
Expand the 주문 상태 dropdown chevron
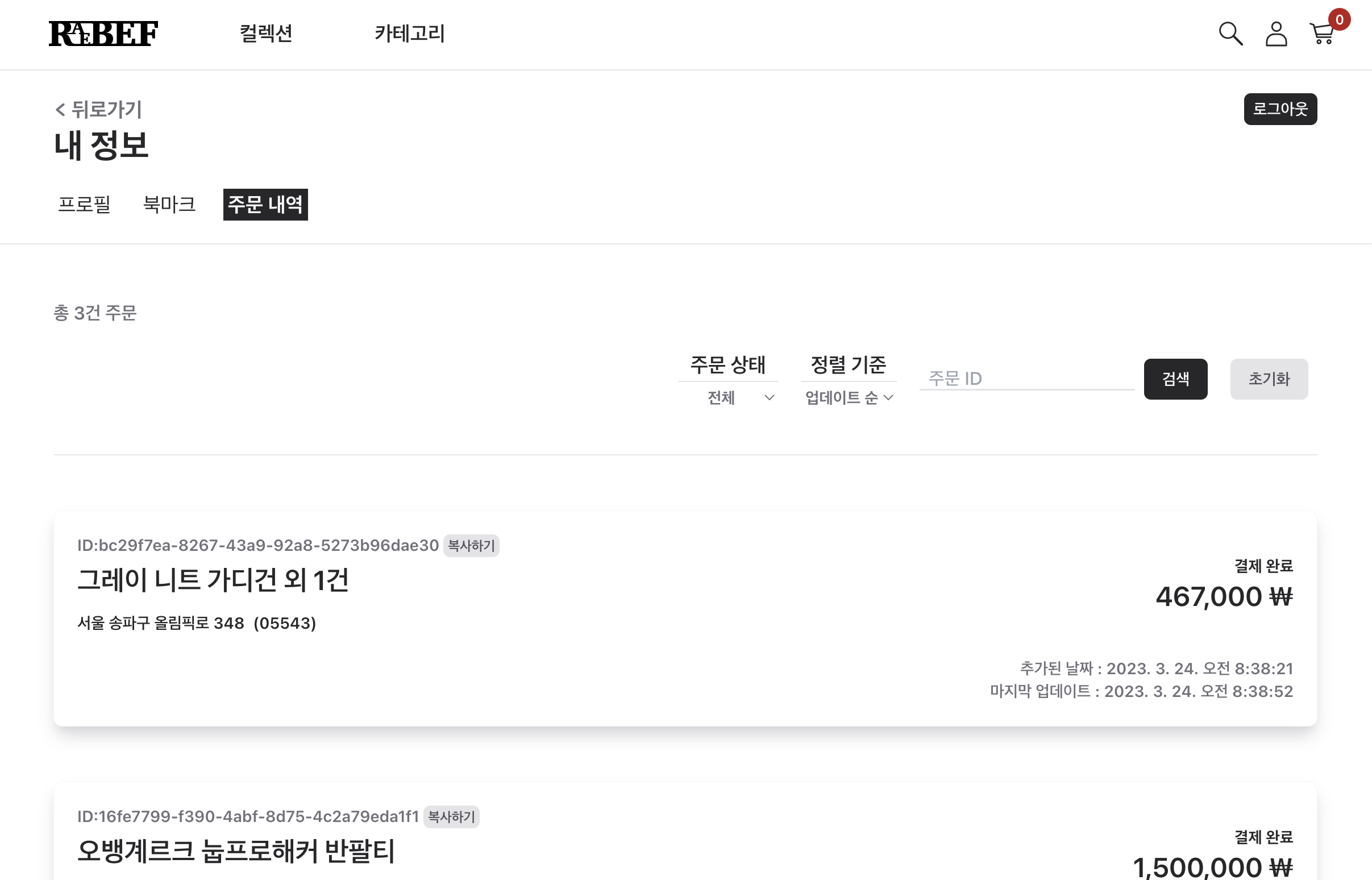pos(769,398)
